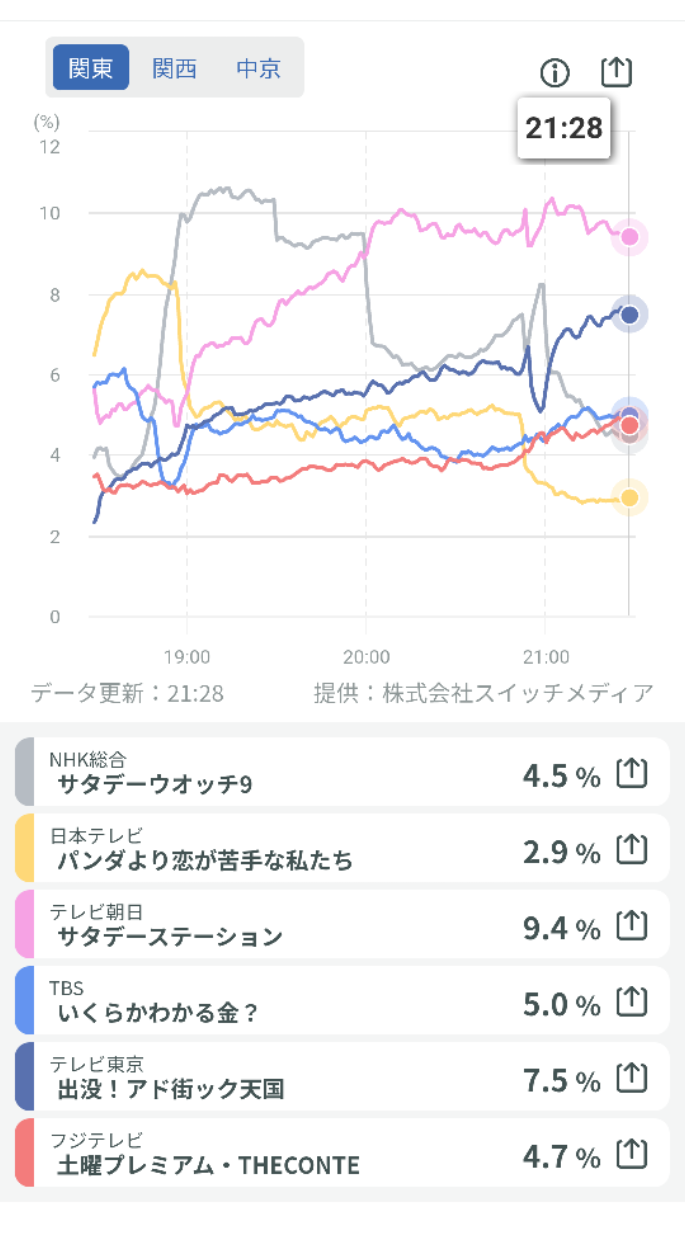Viewport: 685px width, 1245px height.
Task: Switch to the 中京 region tab
Action: coord(258,68)
